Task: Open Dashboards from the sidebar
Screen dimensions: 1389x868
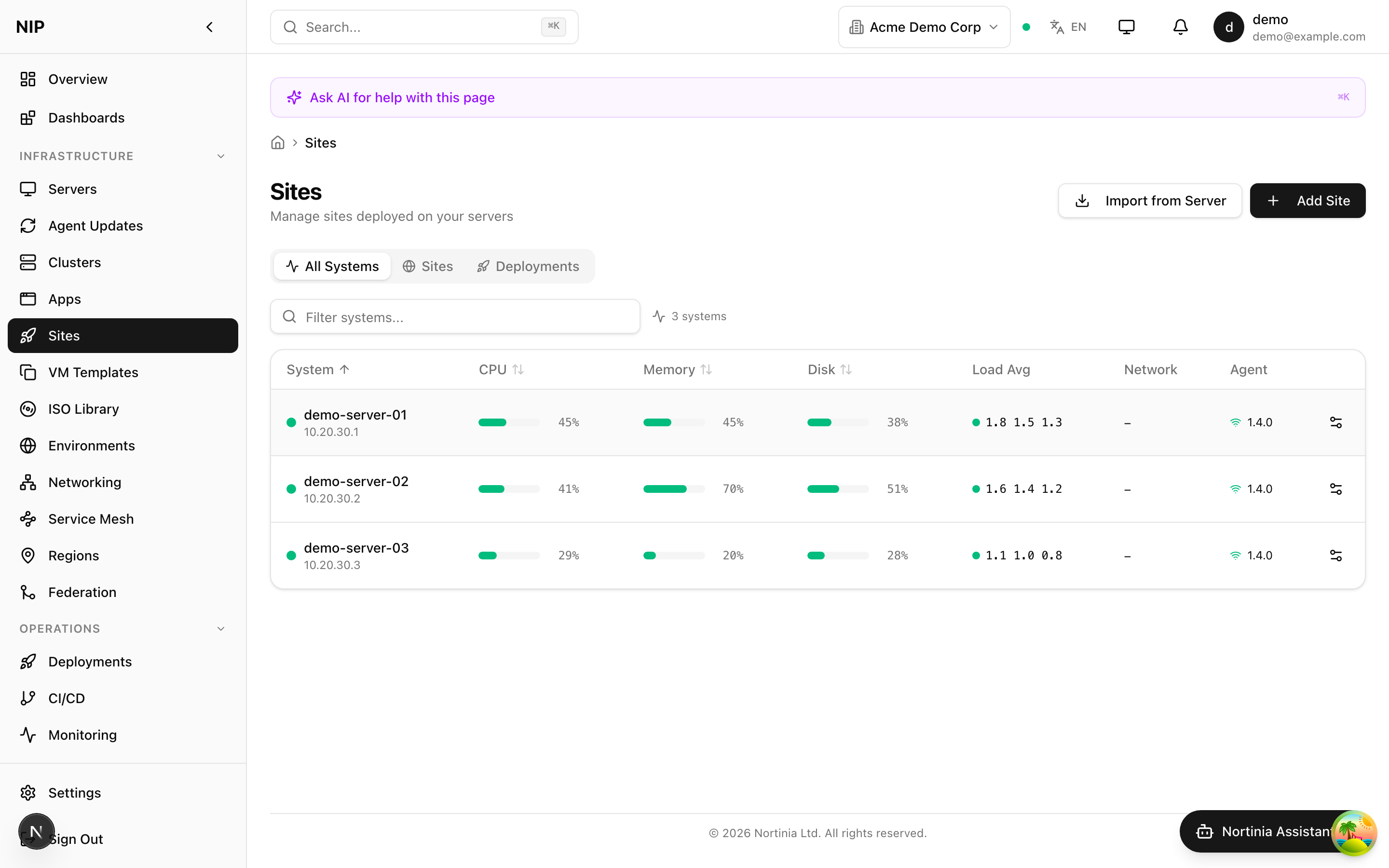Action: click(x=123, y=118)
